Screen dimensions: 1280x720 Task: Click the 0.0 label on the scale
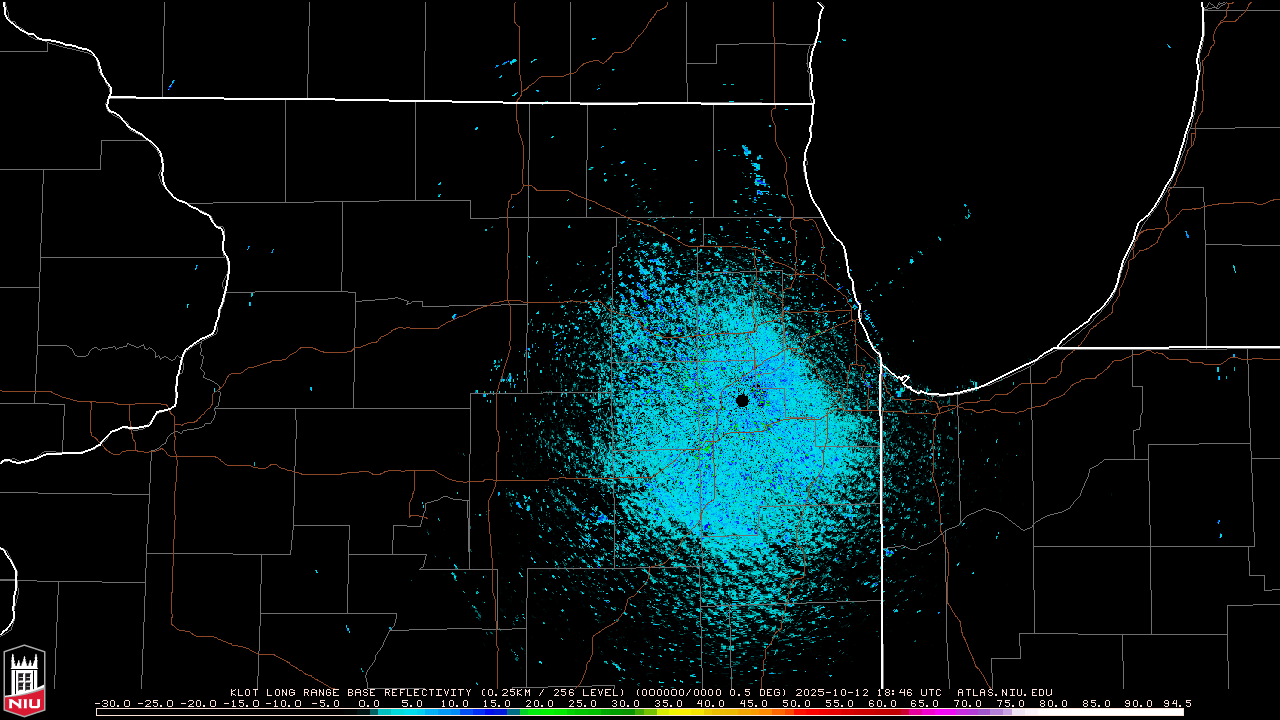click(x=369, y=703)
